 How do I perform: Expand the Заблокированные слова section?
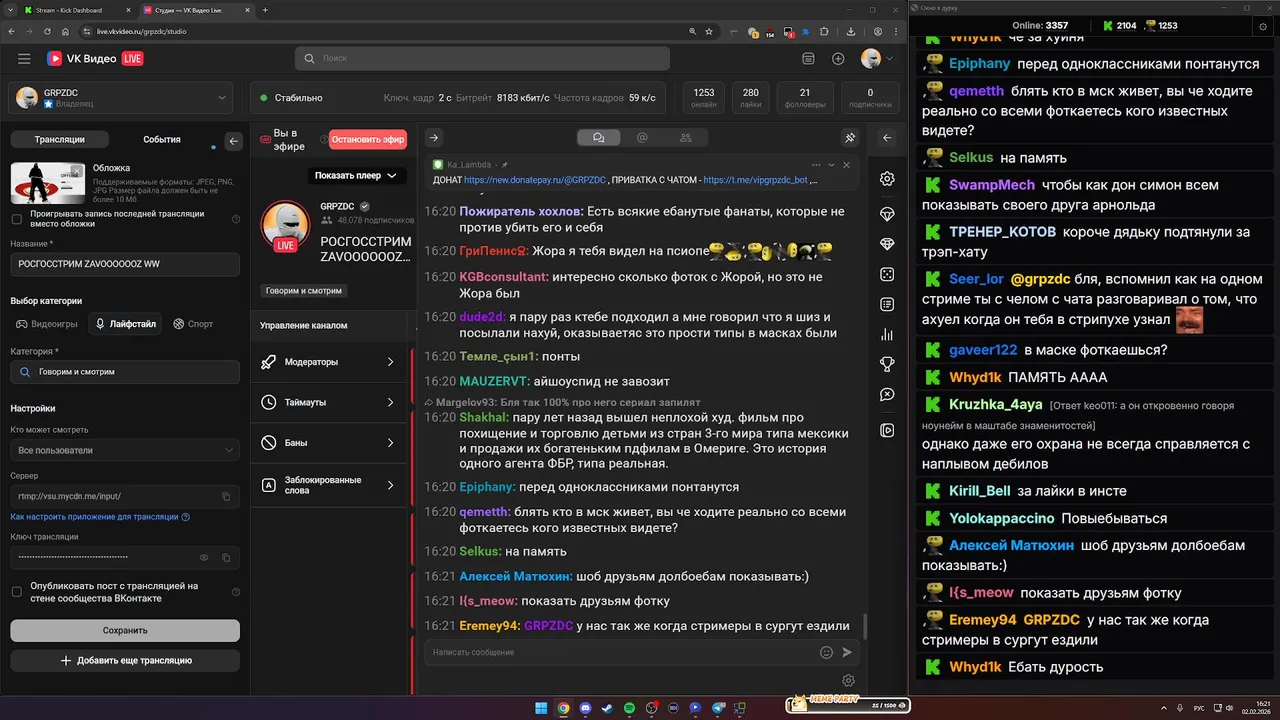click(328, 485)
